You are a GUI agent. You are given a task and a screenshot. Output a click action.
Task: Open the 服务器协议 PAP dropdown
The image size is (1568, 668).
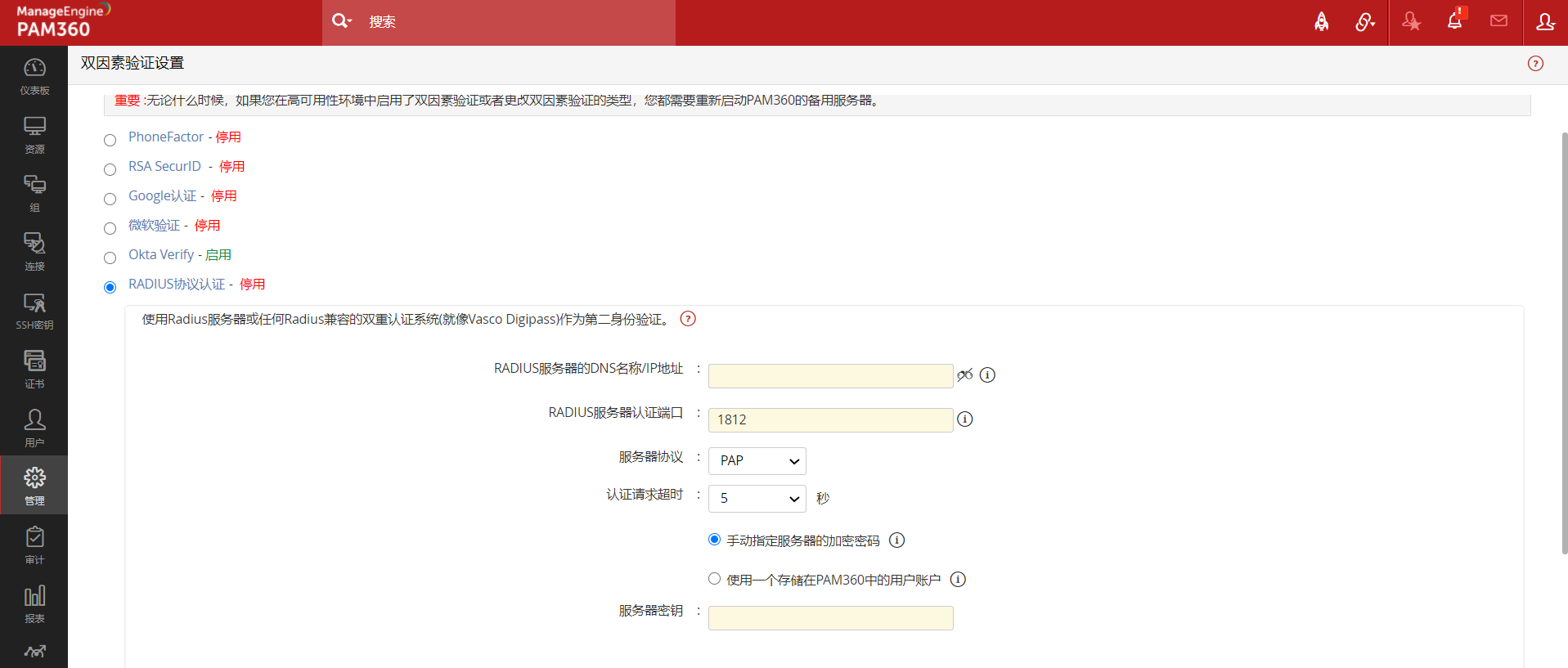[x=757, y=461]
